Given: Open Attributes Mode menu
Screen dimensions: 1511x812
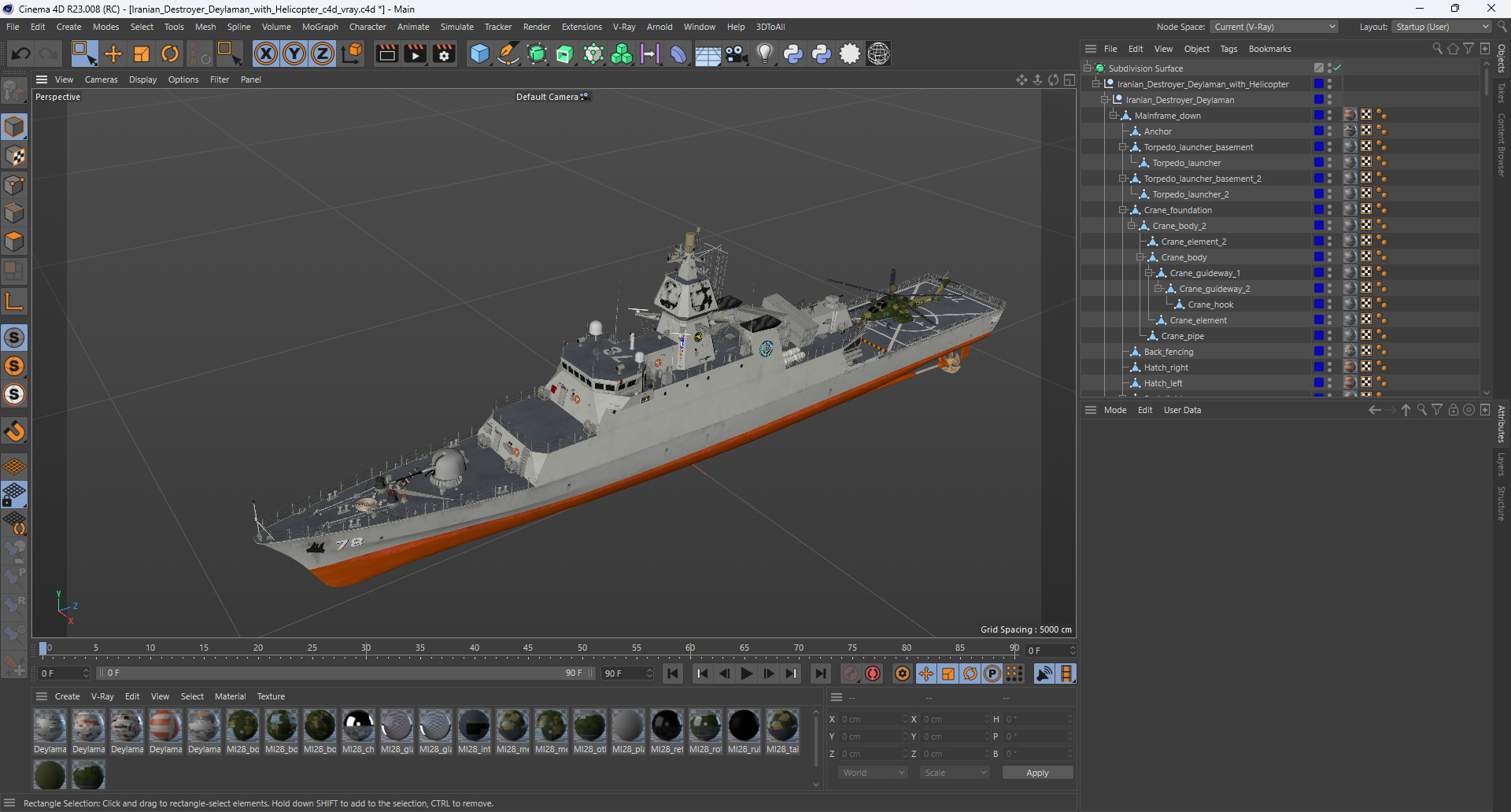Looking at the screenshot, I should pos(1114,410).
